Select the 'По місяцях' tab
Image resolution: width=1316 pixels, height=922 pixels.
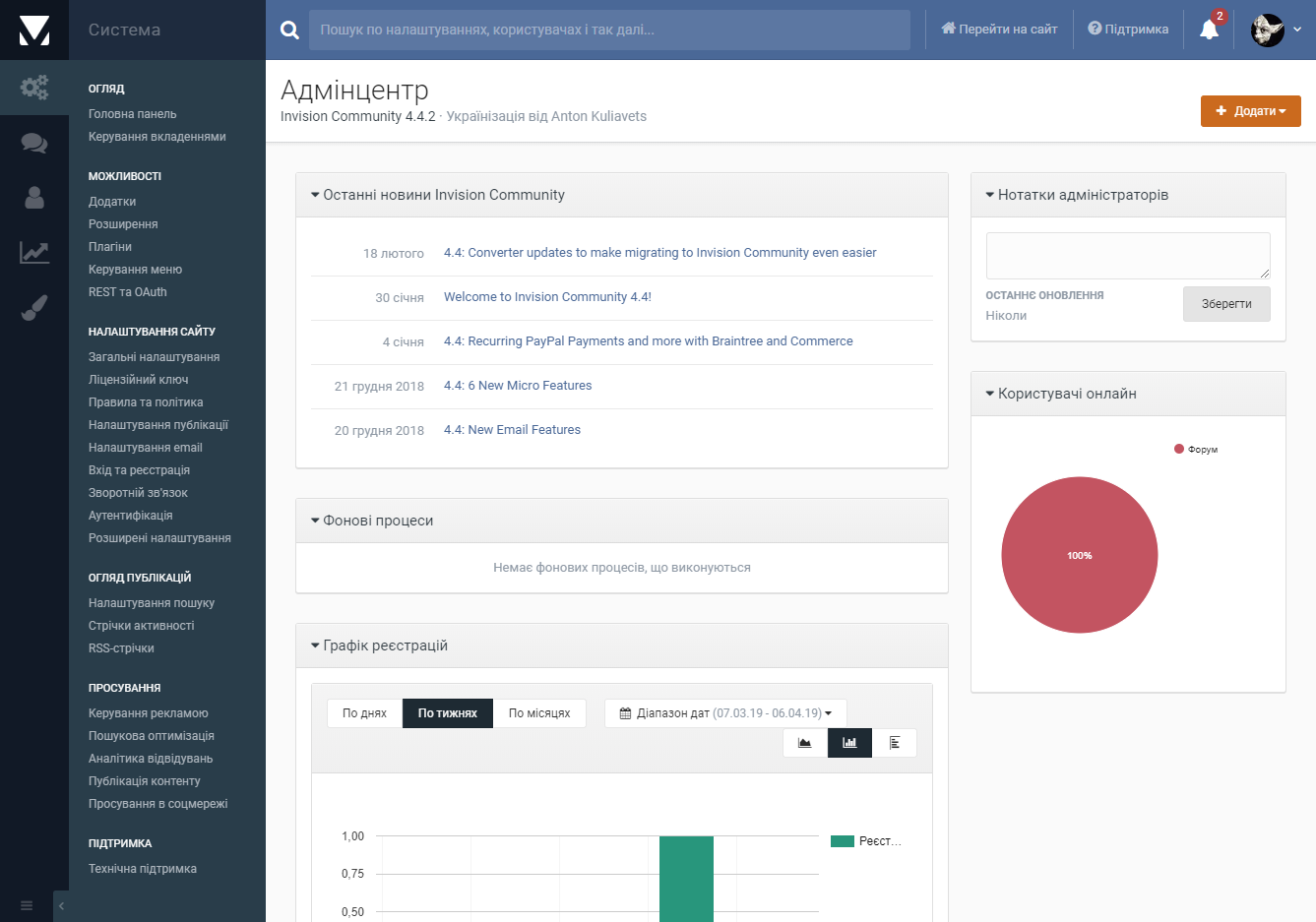[x=539, y=713]
